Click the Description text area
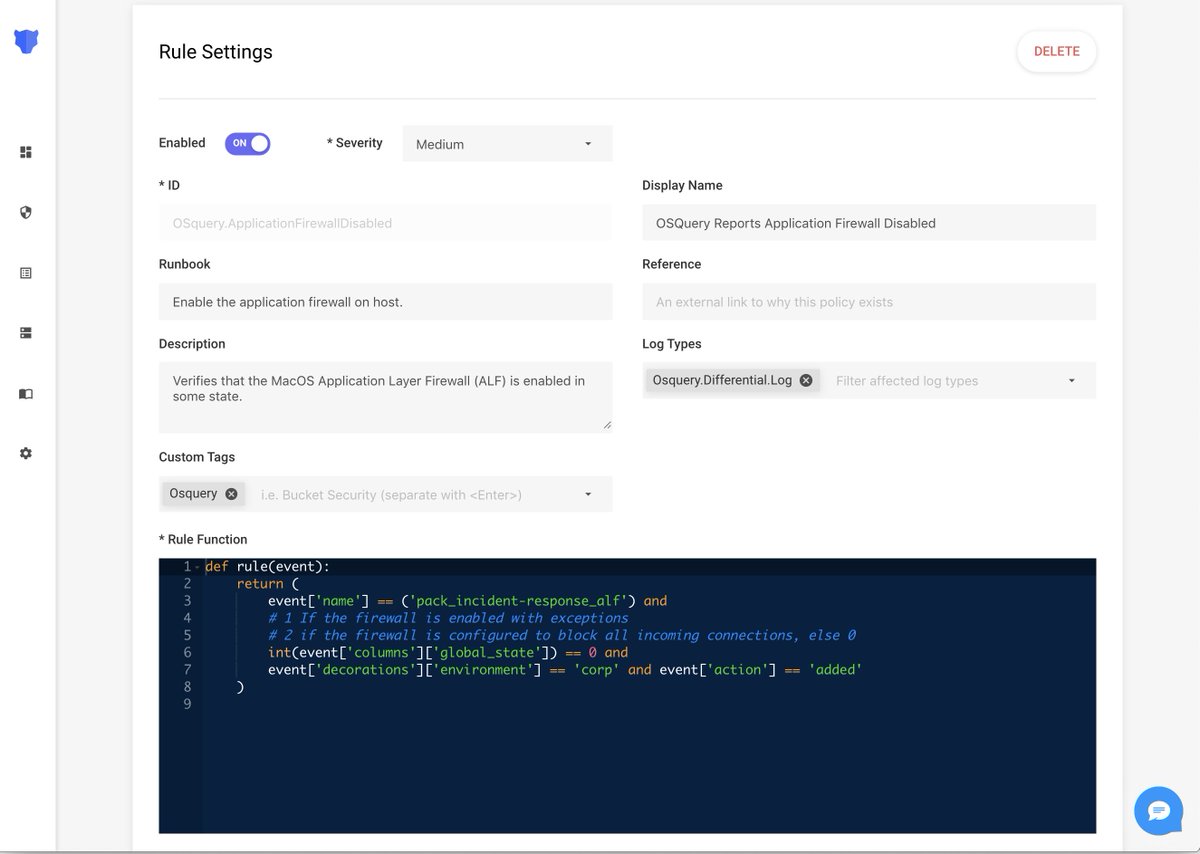1200x854 pixels. point(385,397)
